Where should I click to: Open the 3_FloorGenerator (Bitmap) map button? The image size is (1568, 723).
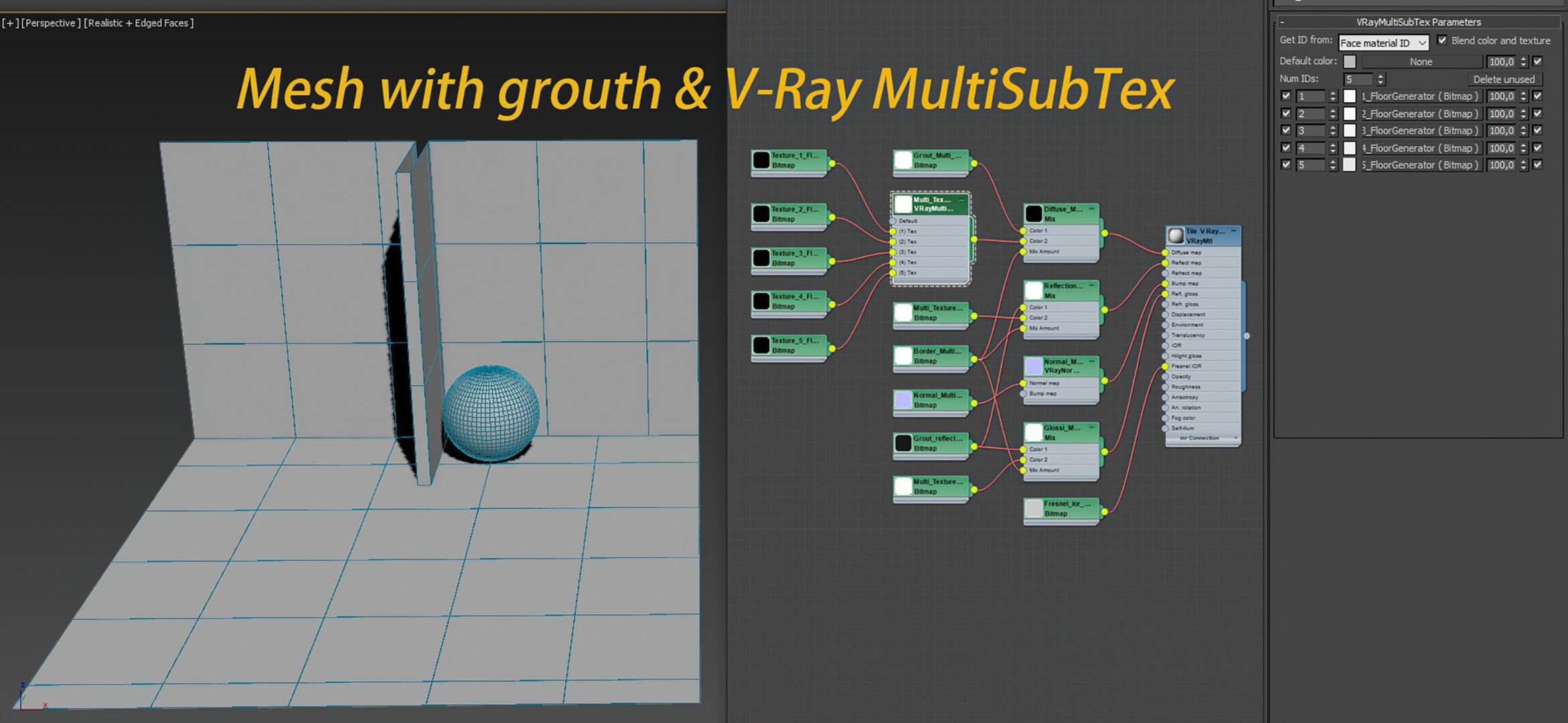[x=1420, y=131]
